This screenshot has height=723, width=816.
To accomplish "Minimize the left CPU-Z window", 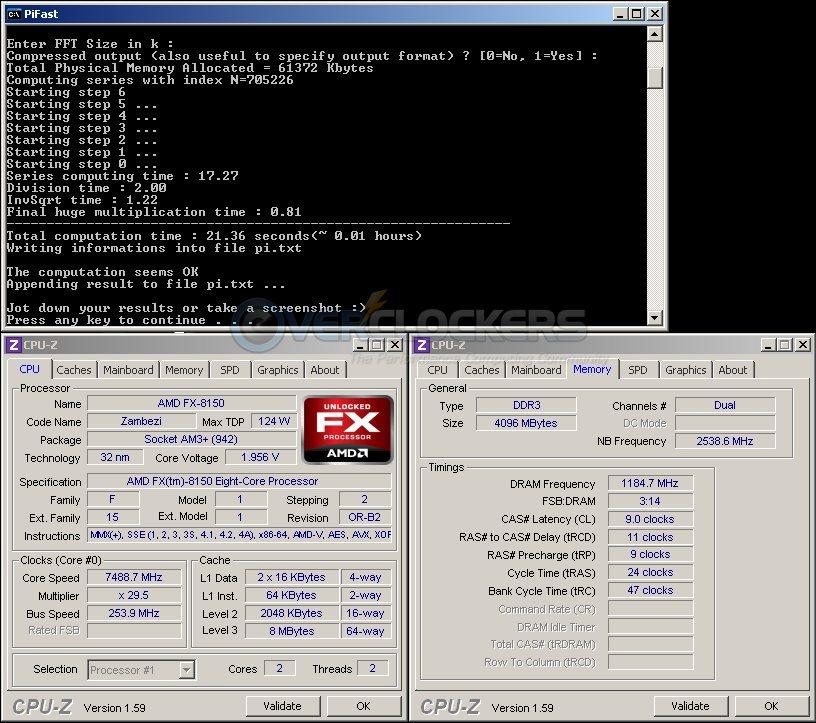I will tap(360, 345).
